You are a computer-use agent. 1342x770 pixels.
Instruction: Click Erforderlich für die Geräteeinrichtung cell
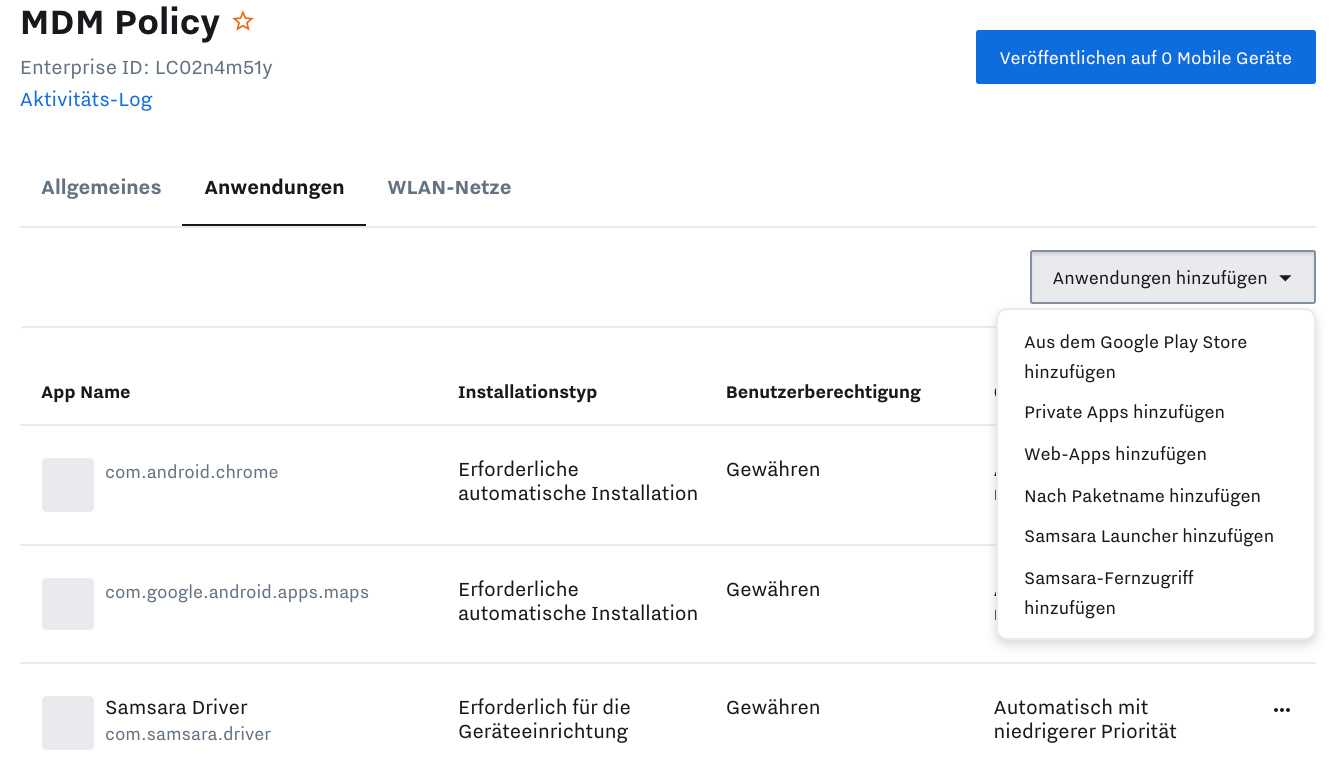pyautogui.click(x=544, y=719)
